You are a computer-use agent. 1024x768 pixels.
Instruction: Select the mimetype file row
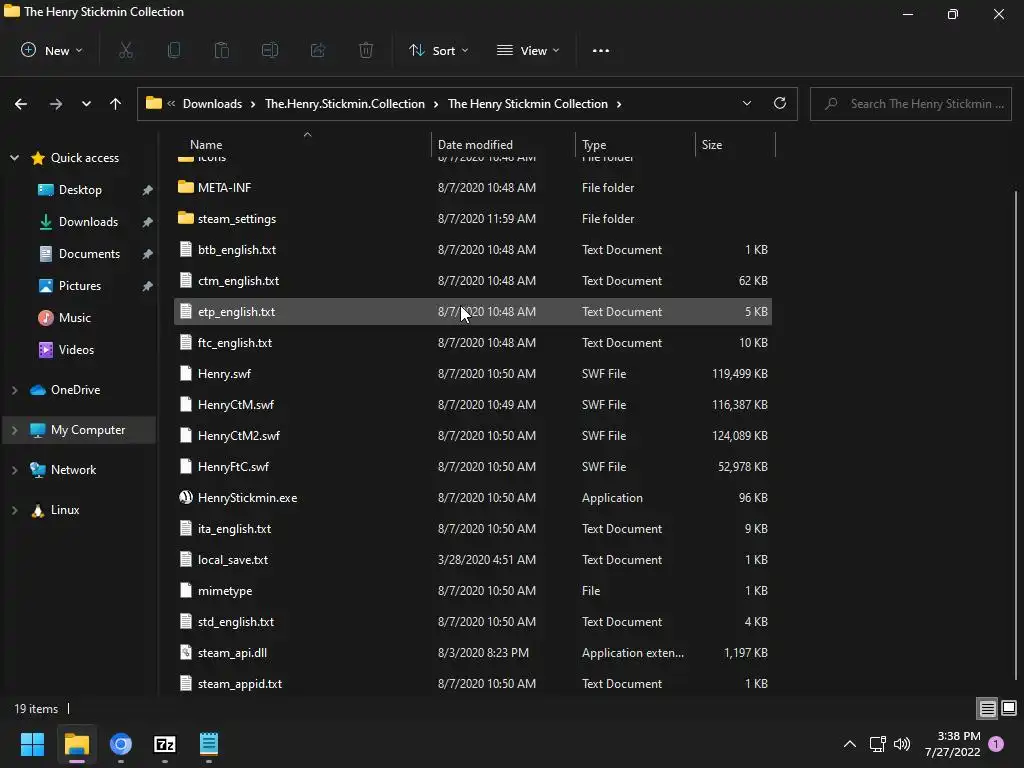(x=473, y=591)
